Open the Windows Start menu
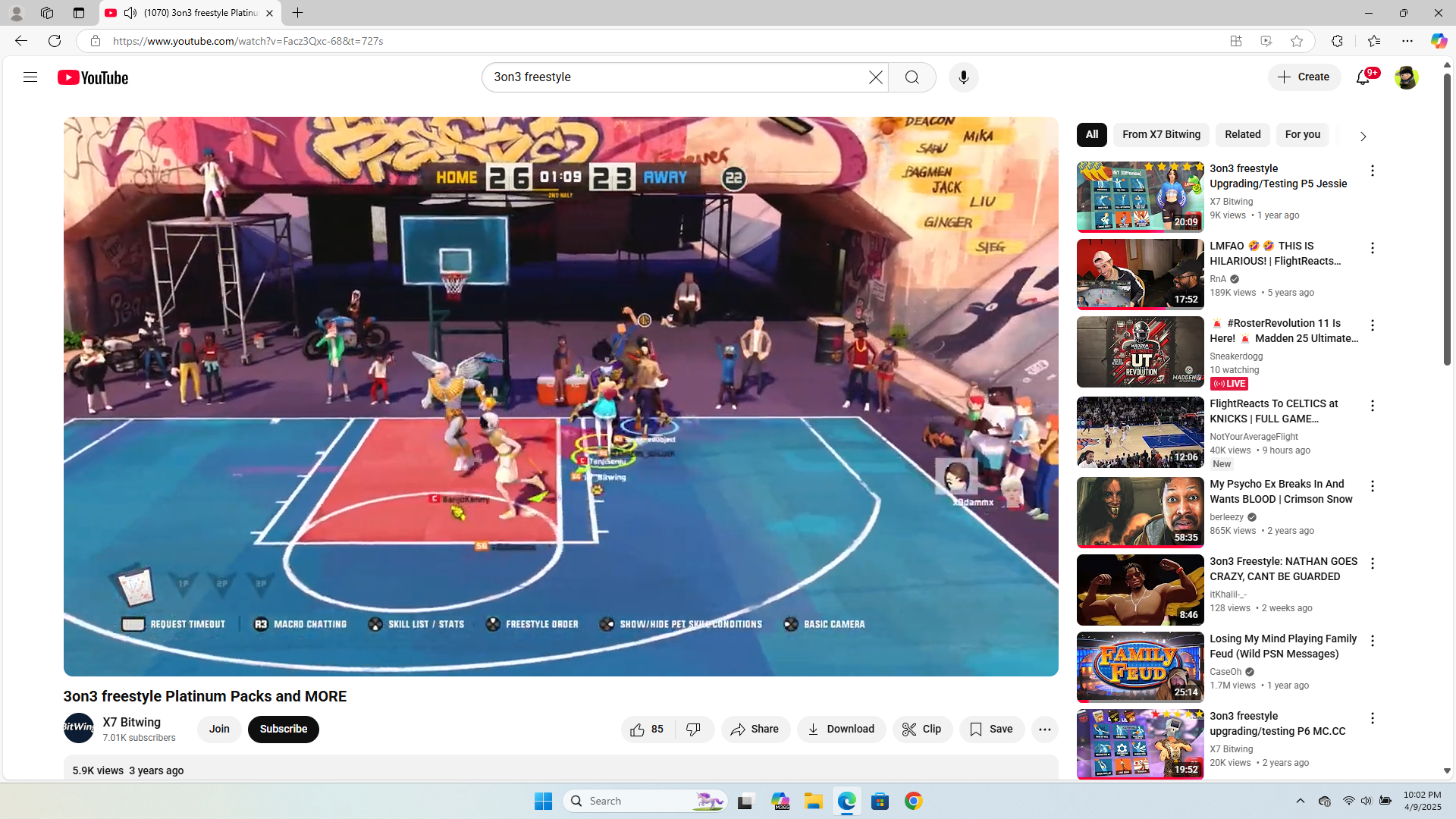Image resolution: width=1456 pixels, height=819 pixels. click(x=543, y=801)
